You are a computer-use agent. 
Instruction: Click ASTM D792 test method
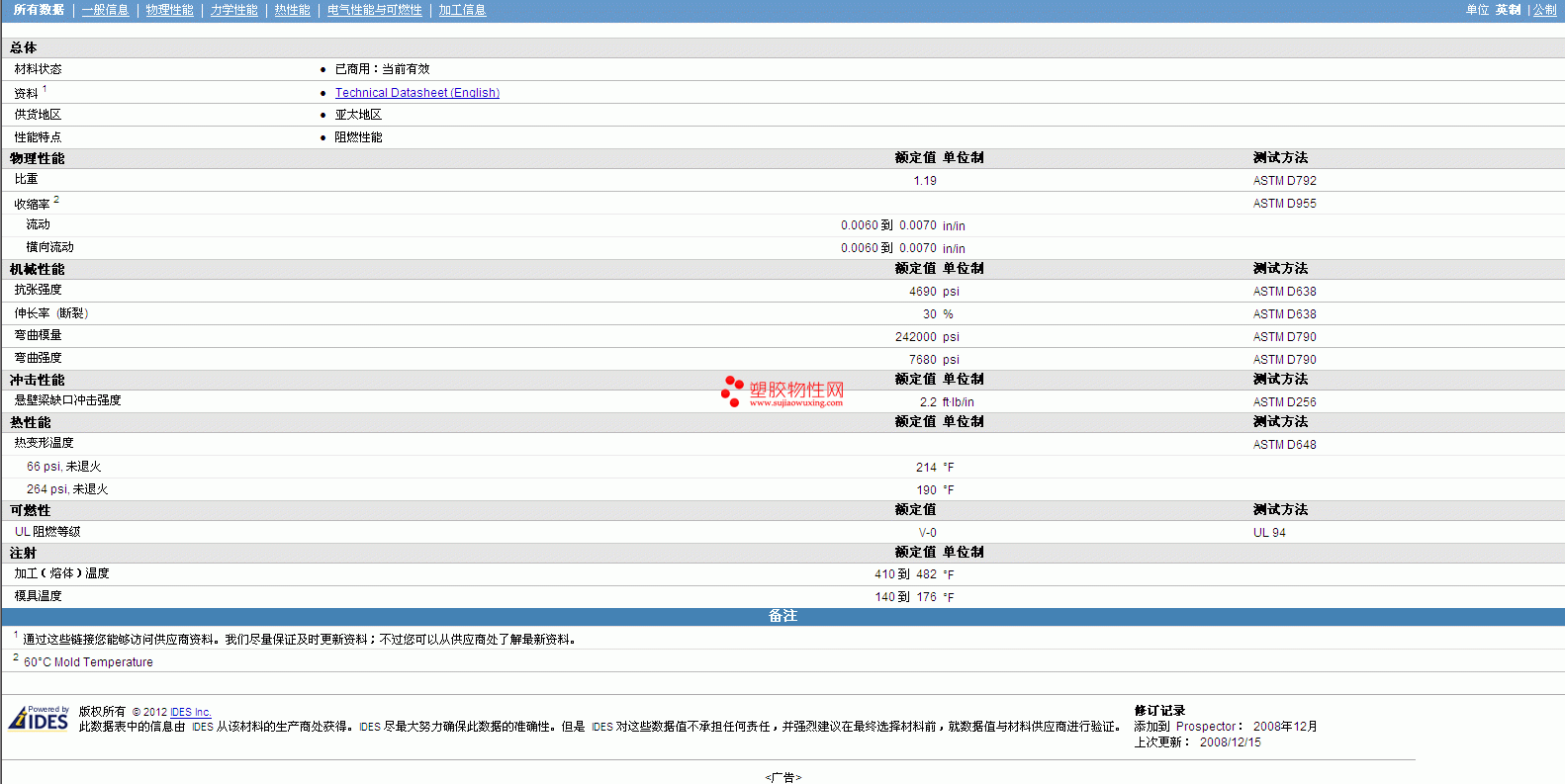pyautogui.click(x=1284, y=181)
